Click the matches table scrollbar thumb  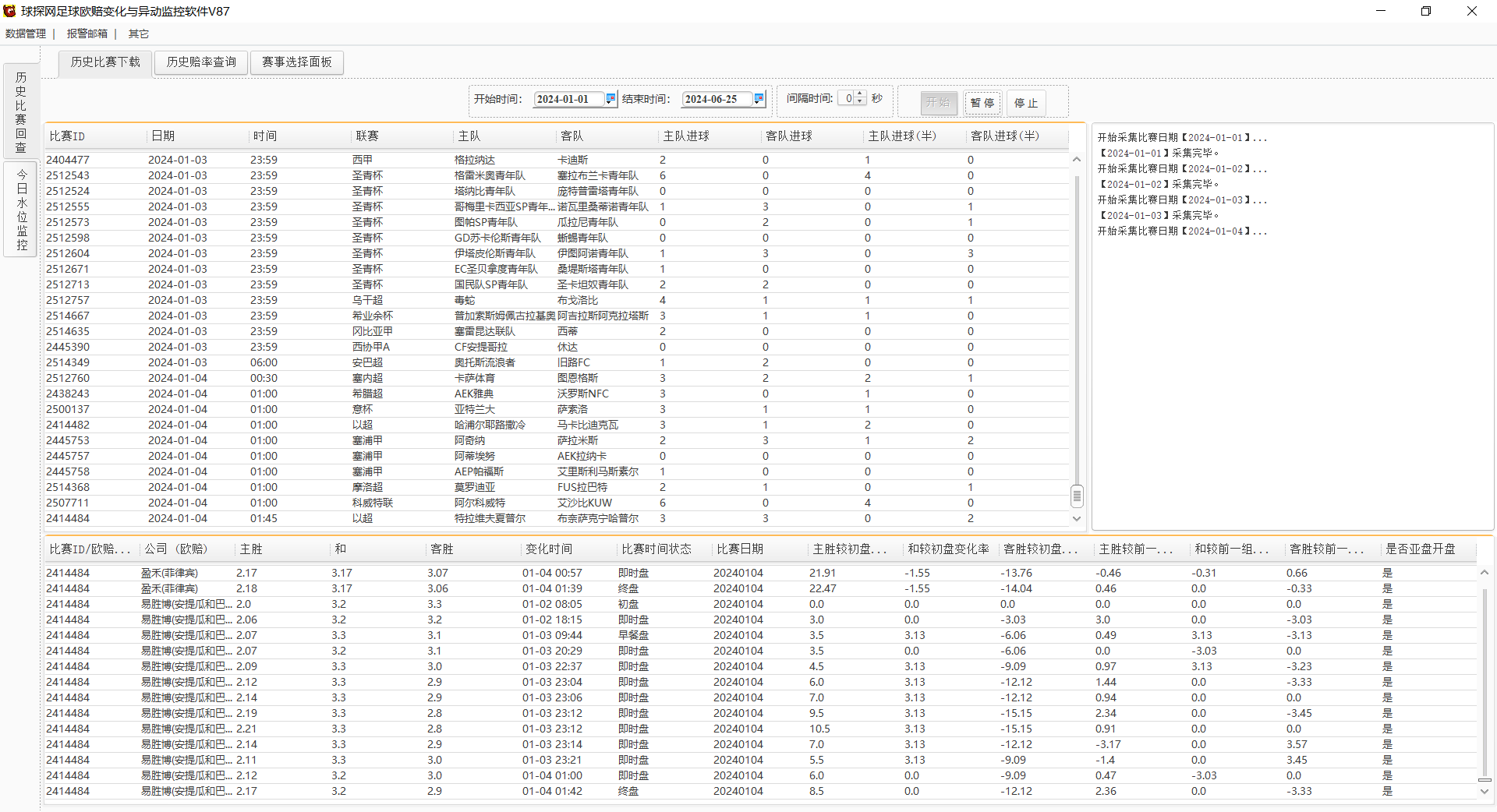[1077, 495]
